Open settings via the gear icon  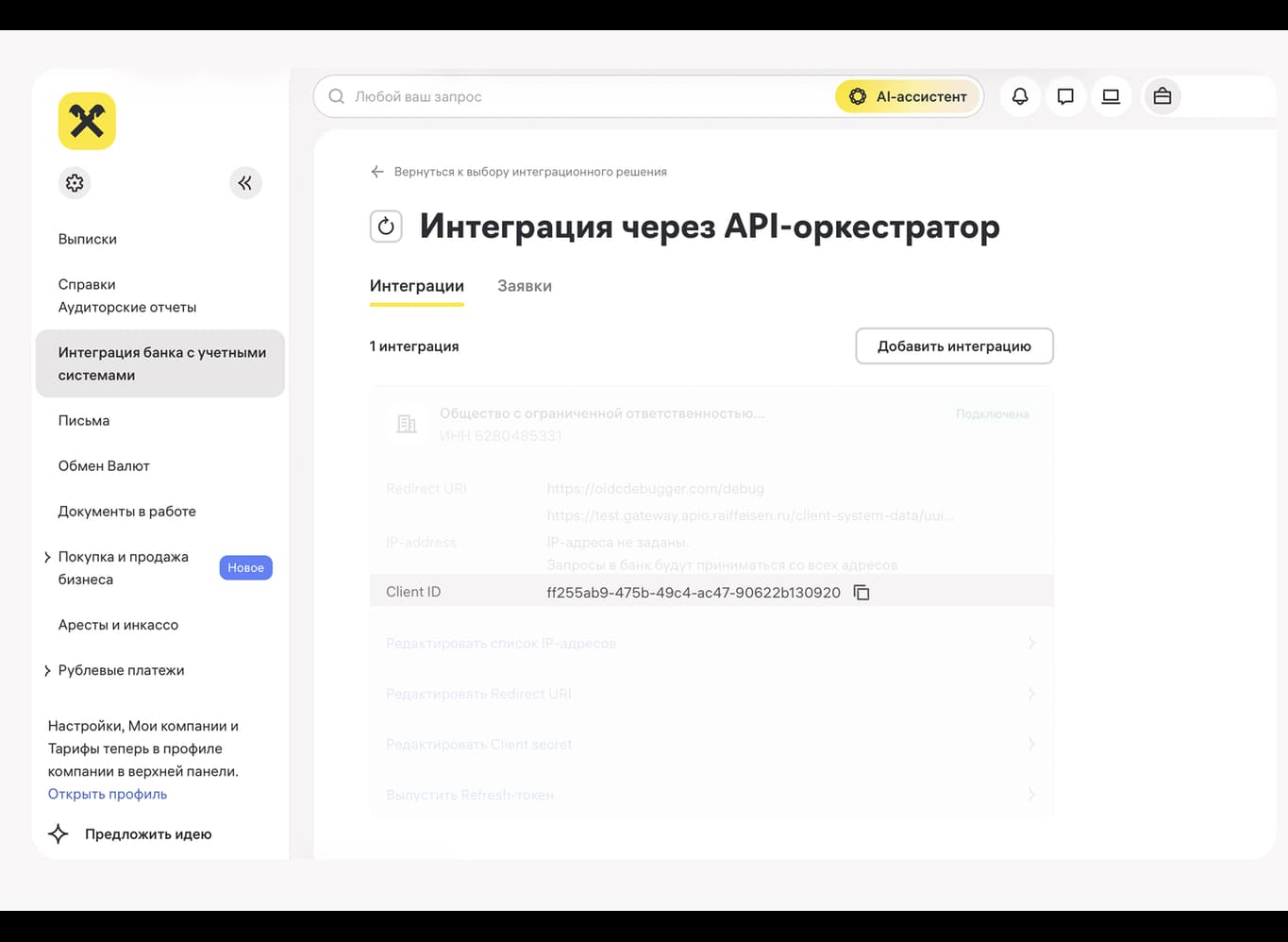pyautogui.click(x=75, y=182)
